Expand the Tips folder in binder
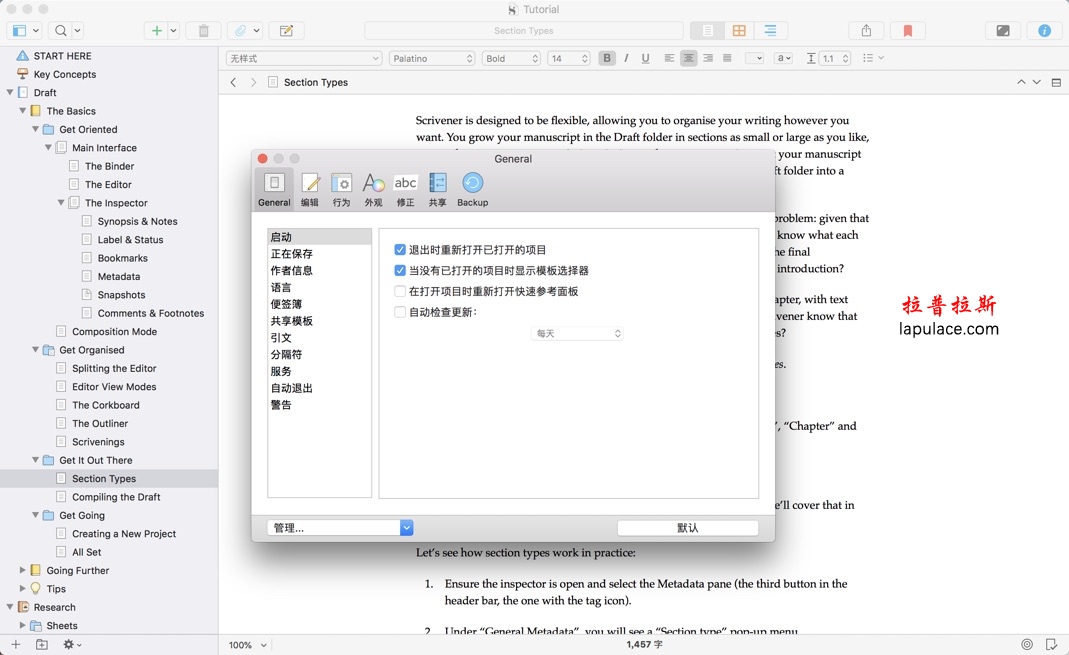Image resolution: width=1069 pixels, height=655 pixels. point(22,588)
